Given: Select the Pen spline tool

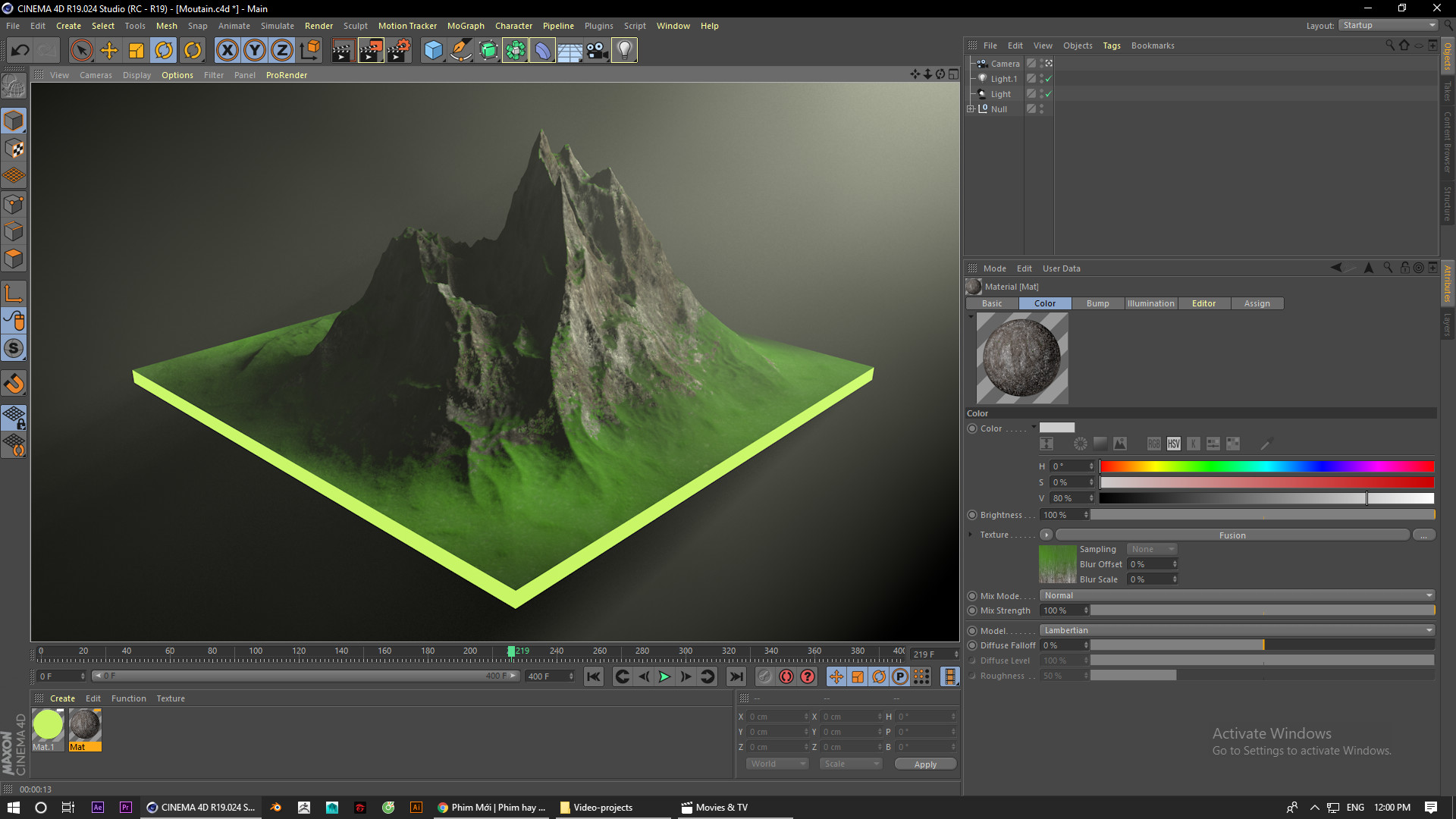Looking at the screenshot, I should click(x=461, y=50).
